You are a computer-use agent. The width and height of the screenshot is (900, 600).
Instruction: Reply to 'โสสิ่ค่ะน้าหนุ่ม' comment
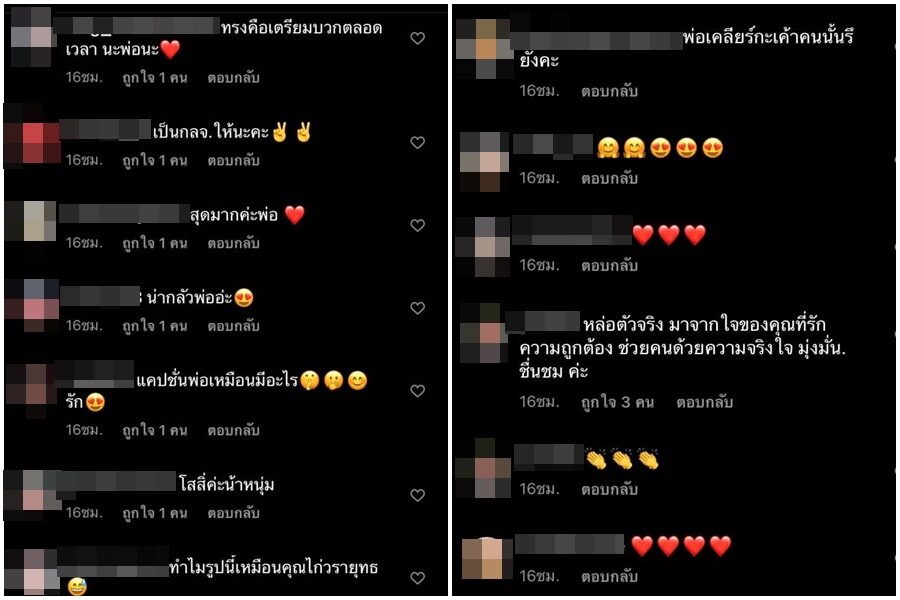click(234, 513)
